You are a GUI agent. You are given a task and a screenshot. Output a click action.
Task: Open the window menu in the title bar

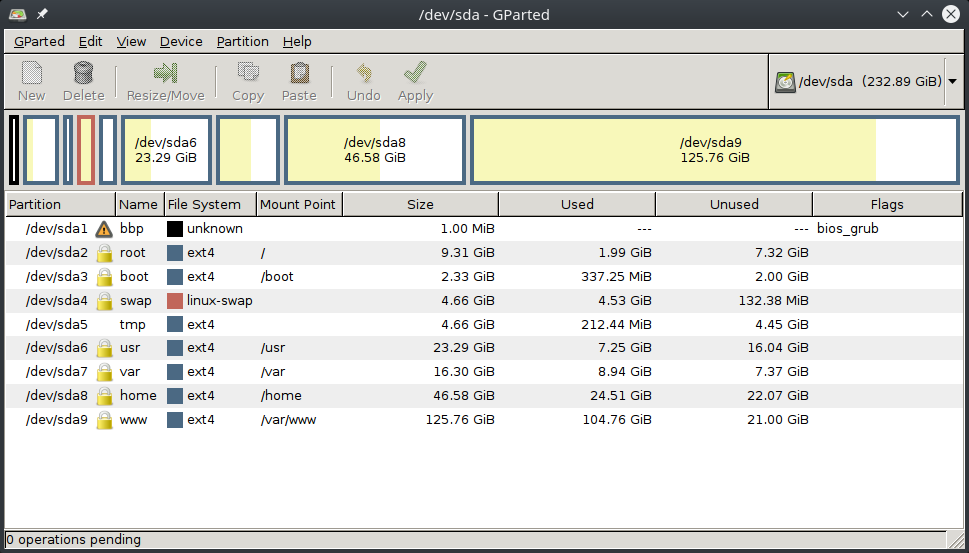pyautogui.click(x=18, y=14)
